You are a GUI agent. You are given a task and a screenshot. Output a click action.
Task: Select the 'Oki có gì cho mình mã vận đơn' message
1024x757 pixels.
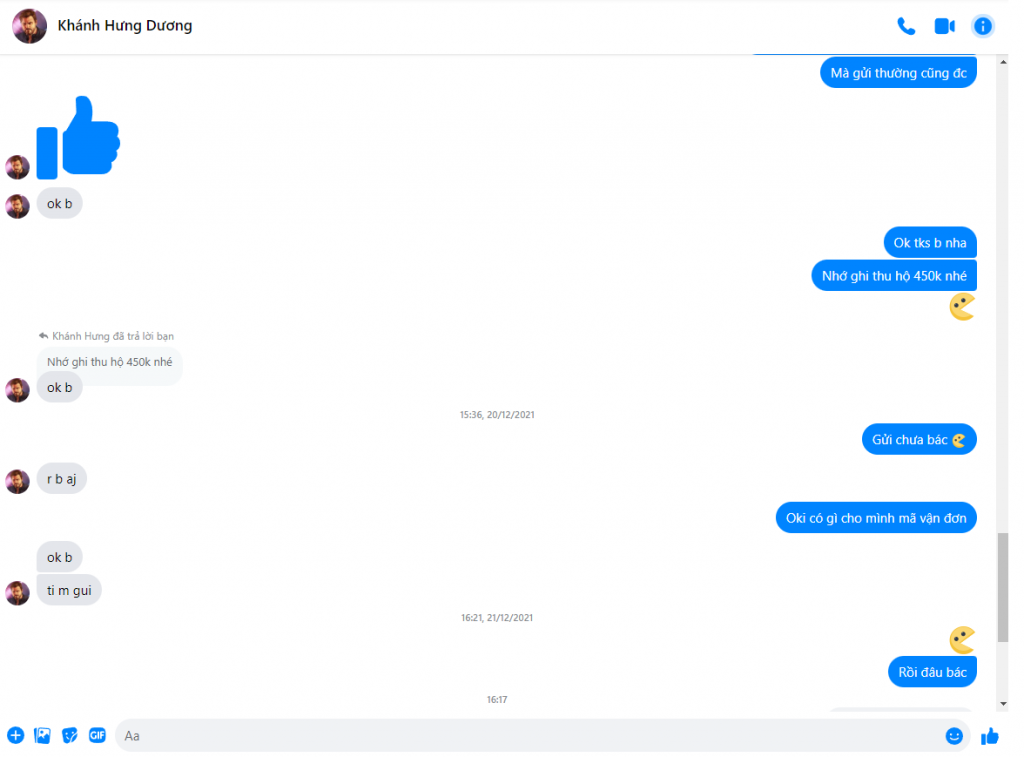(876, 518)
